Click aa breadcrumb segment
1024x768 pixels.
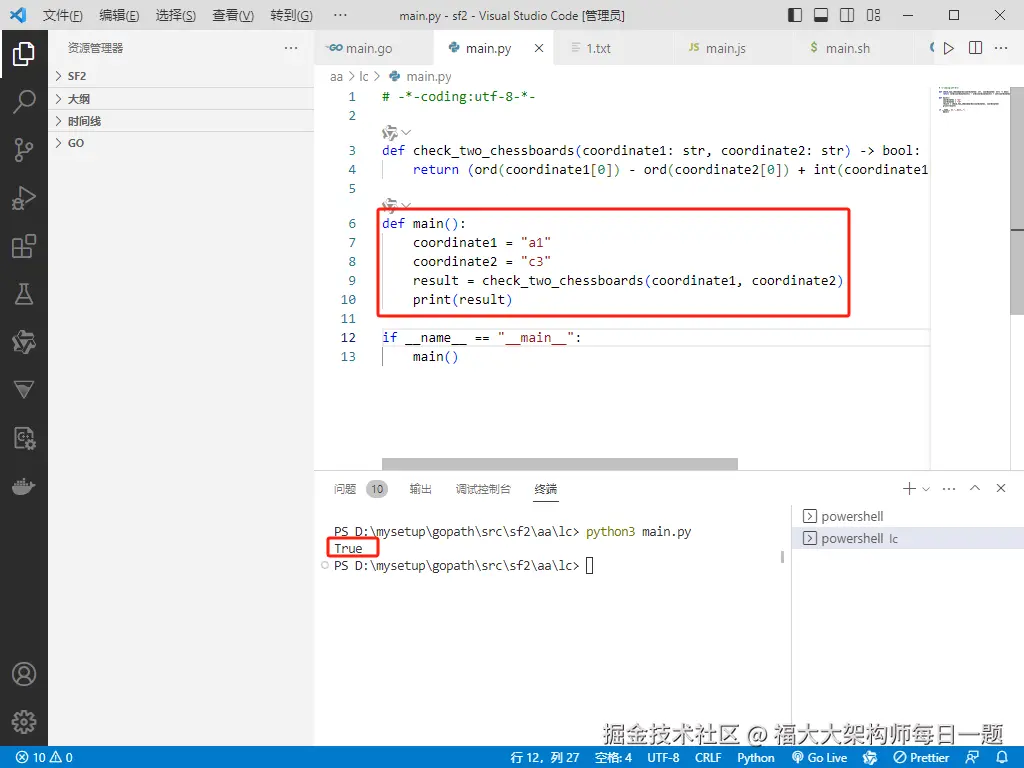[x=336, y=76]
